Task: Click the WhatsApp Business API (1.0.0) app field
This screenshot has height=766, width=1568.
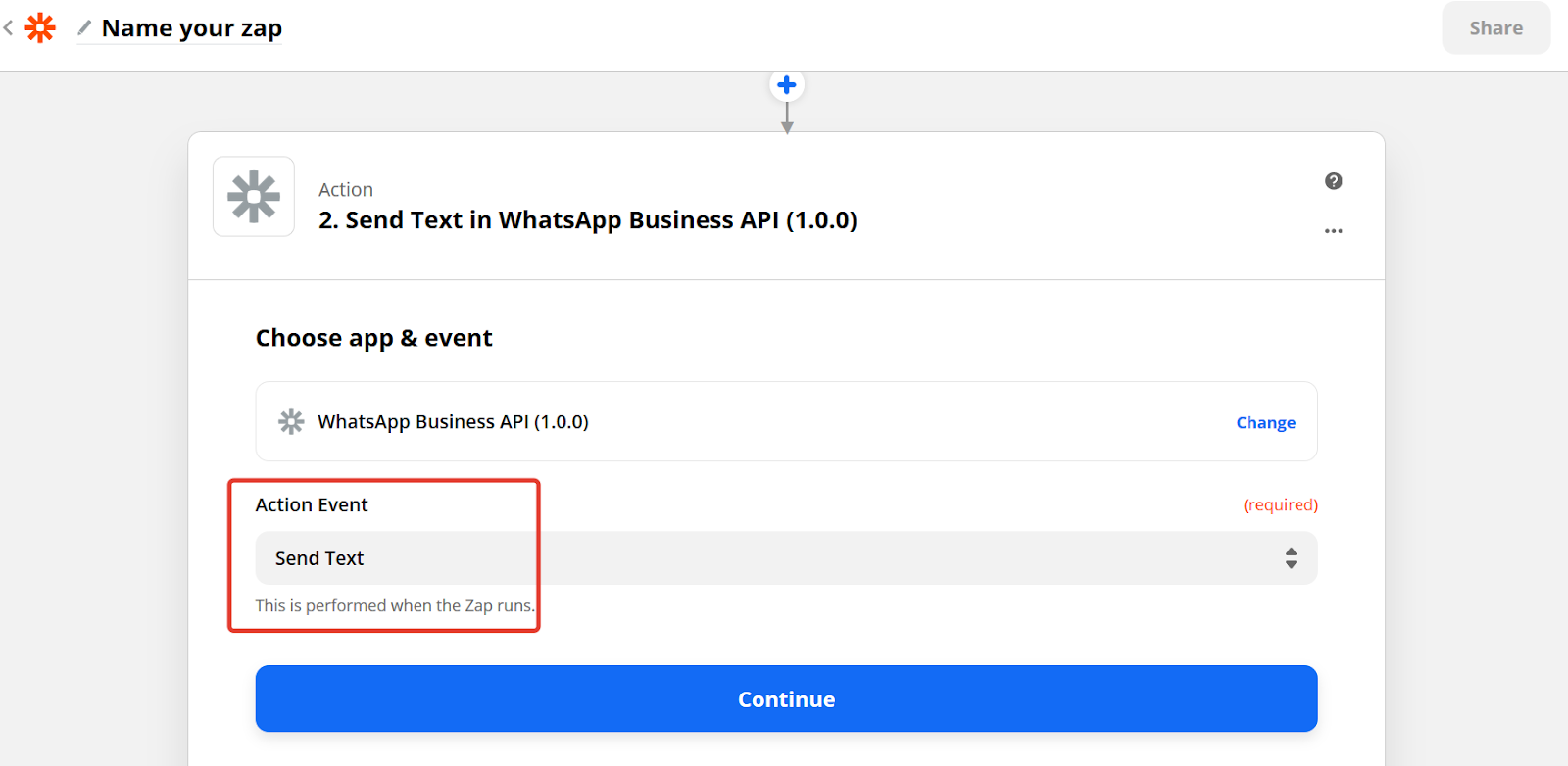Action: pos(786,421)
